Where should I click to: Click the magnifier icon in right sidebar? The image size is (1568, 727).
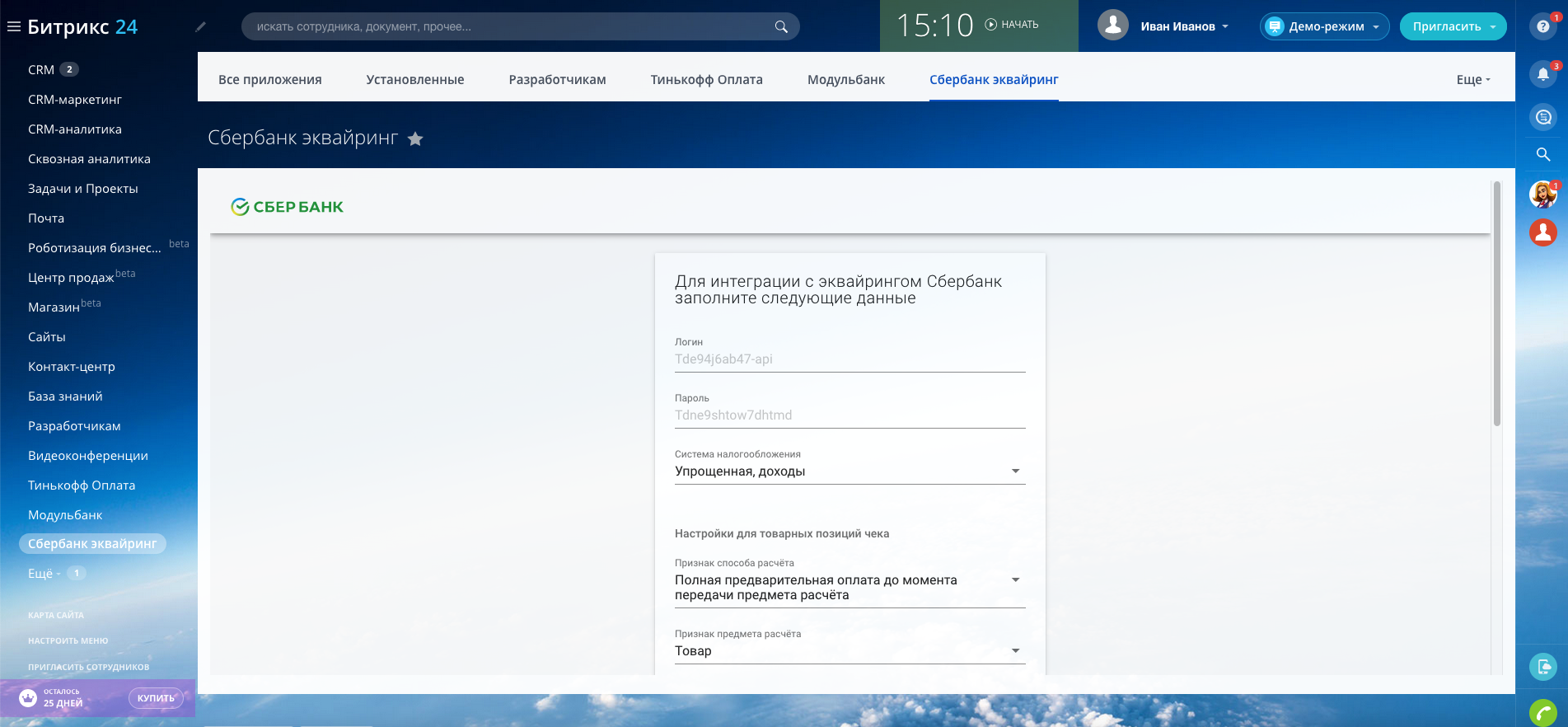click(x=1542, y=154)
